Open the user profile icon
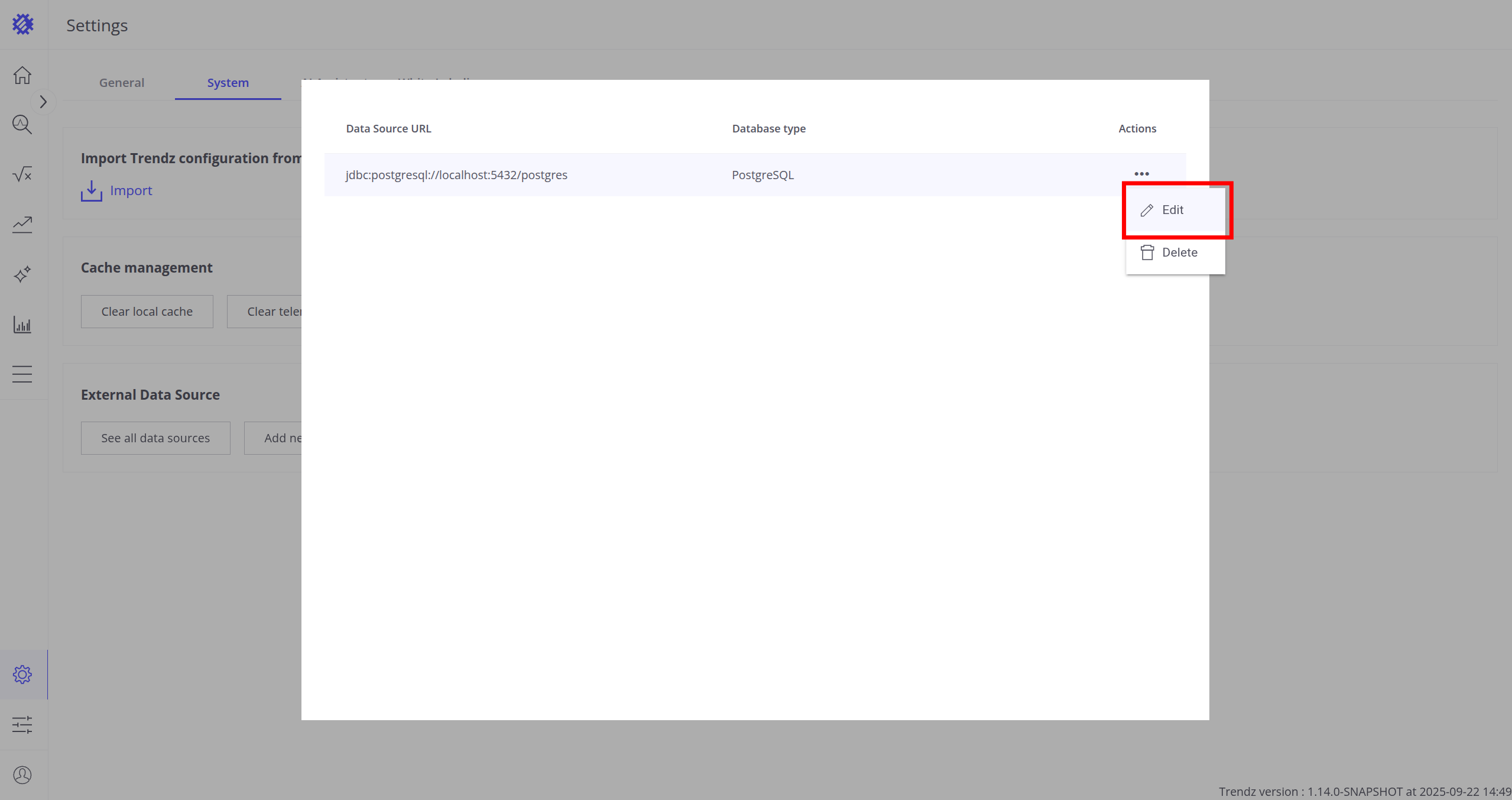The width and height of the screenshot is (1512, 800). (22, 775)
